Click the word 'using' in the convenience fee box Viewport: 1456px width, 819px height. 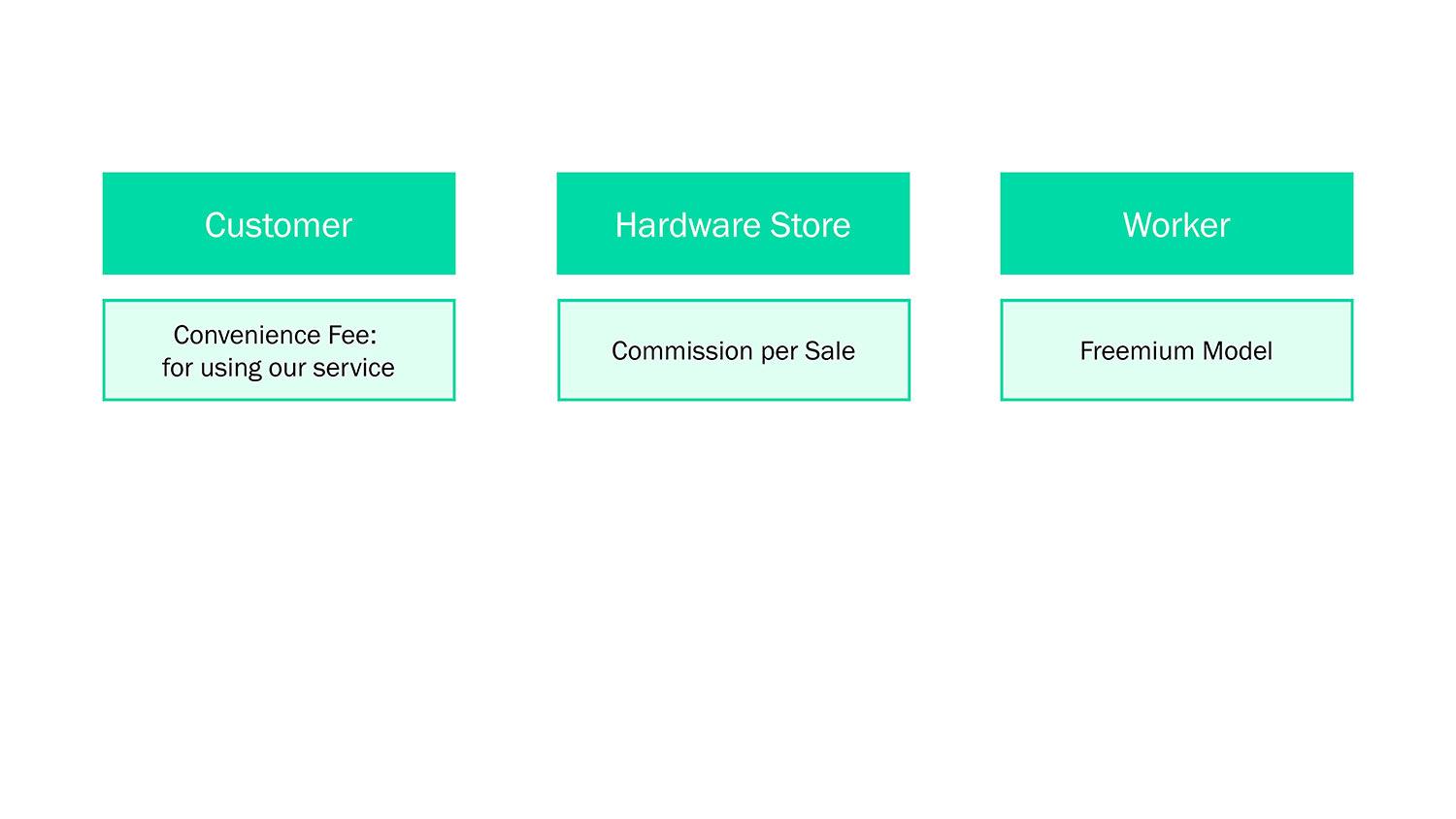tap(227, 369)
